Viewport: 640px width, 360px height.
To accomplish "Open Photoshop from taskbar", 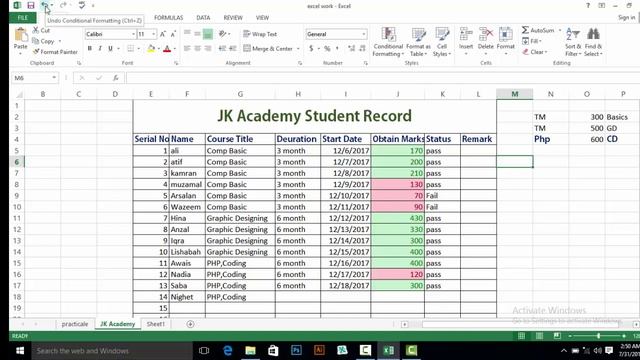I will pyautogui.click(x=296, y=350).
